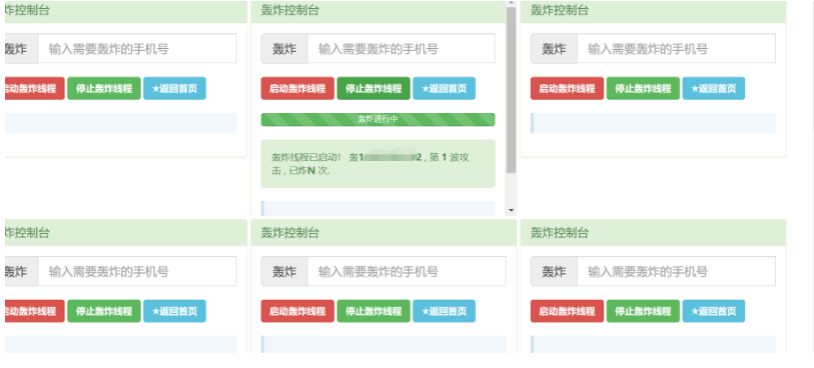The height and width of the screenshot is (368, 814).
Task: Click ★返回首页 in the top-right panel
Action: (713, 88)
